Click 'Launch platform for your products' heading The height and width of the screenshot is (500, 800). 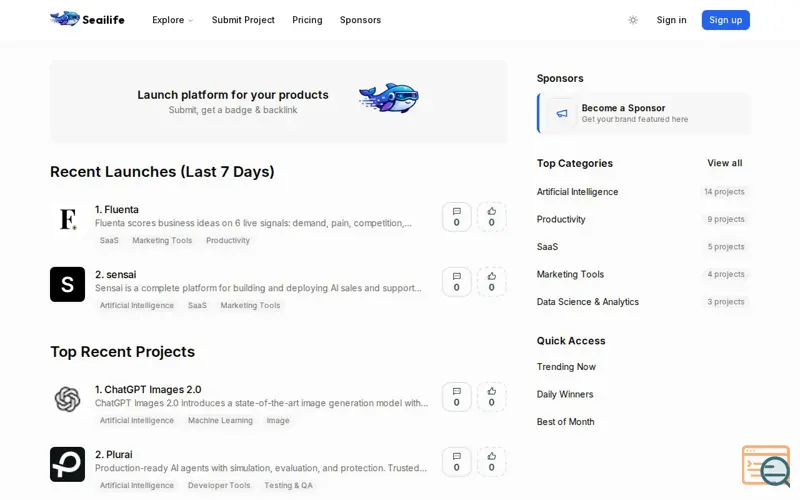233,95
